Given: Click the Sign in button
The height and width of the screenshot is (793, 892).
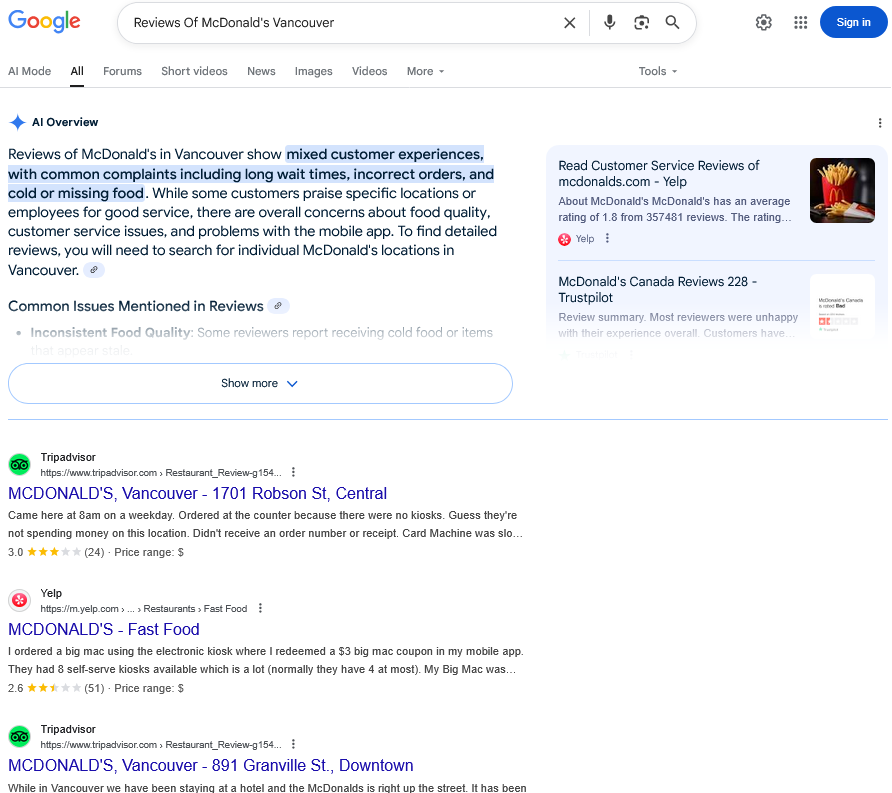Looking at the screenshot, I should pyautogui.click(x=853, y=22).
